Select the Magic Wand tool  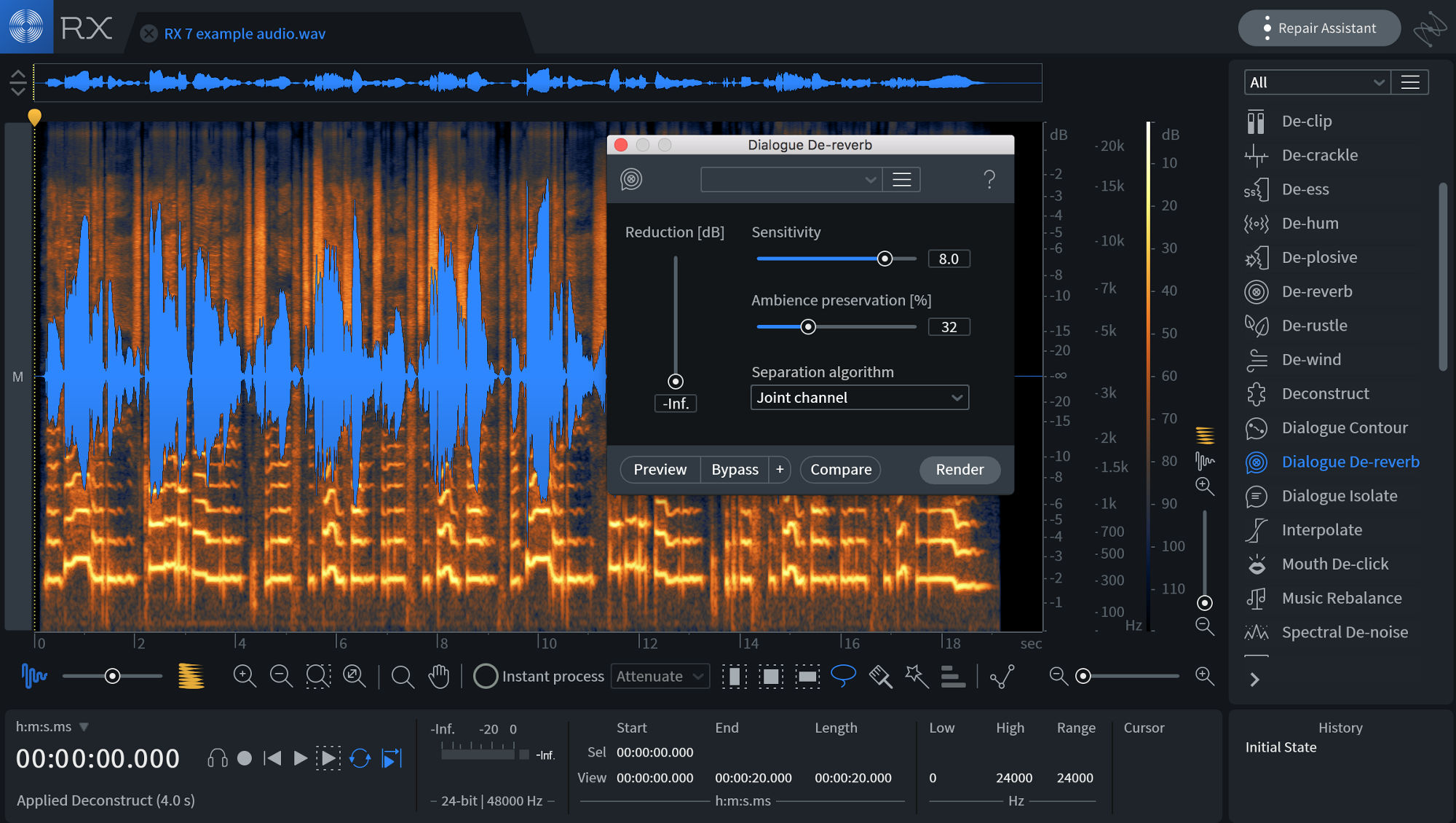(x=916, y=676)
